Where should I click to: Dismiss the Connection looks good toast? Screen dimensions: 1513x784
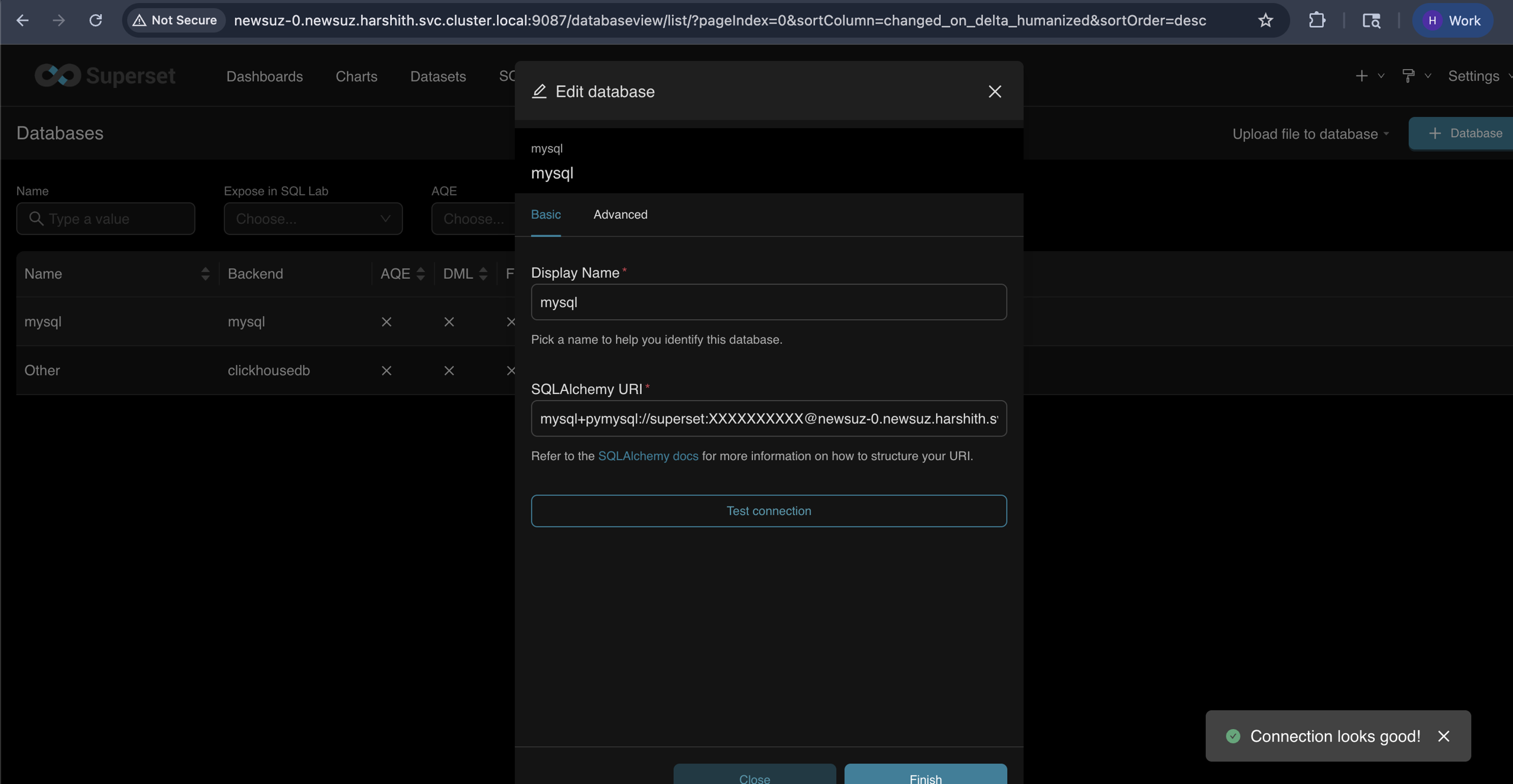[1444, 736]
